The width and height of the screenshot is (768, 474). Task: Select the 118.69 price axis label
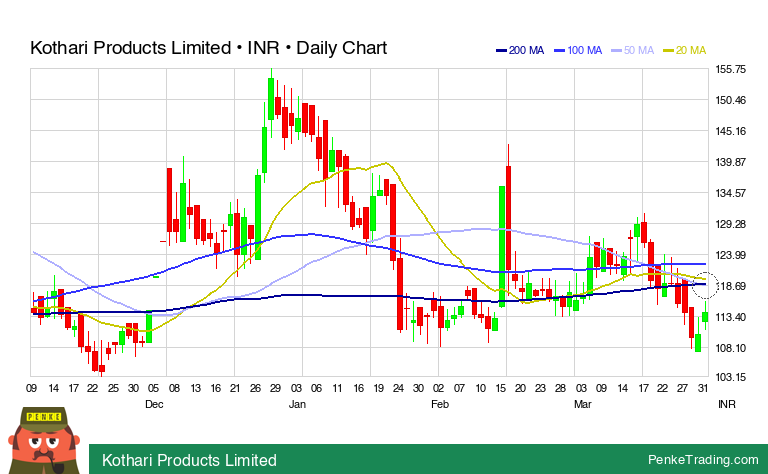731,286
